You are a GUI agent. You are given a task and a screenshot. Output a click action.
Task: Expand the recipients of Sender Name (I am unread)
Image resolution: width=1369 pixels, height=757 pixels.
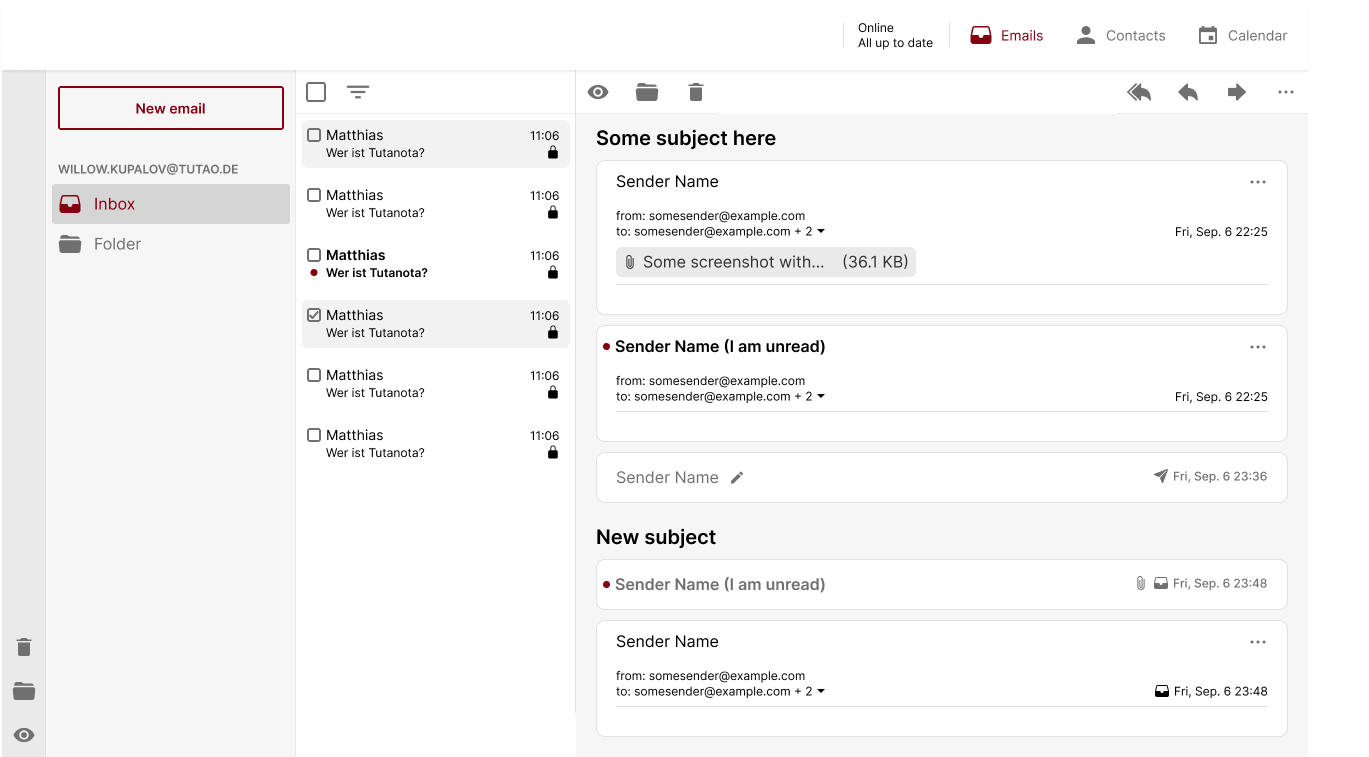820,395
